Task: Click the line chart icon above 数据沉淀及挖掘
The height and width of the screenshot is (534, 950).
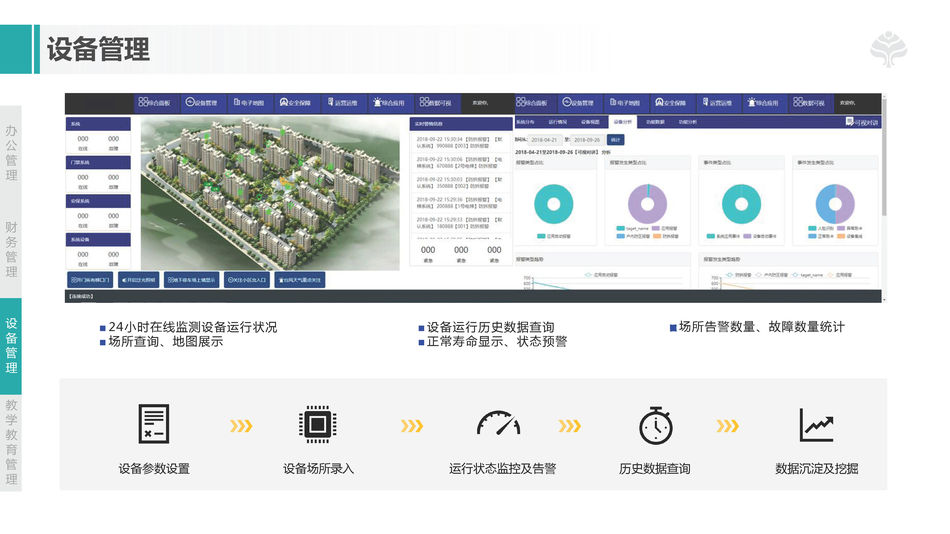Action: (x=816, y=424)
